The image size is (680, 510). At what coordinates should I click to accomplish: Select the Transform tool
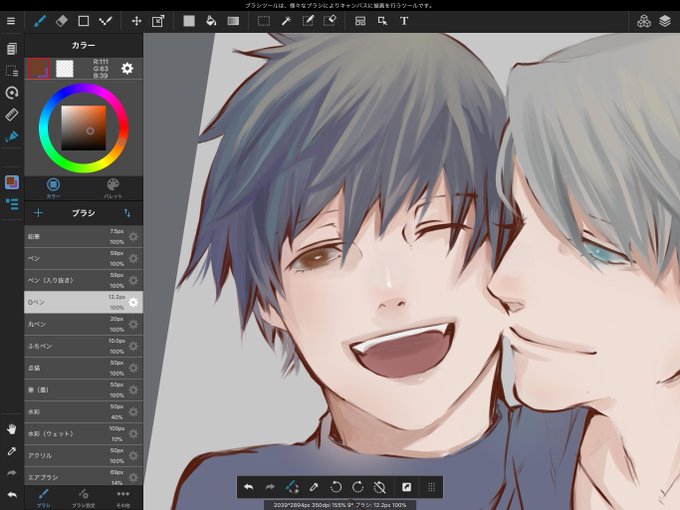(158, 21)
